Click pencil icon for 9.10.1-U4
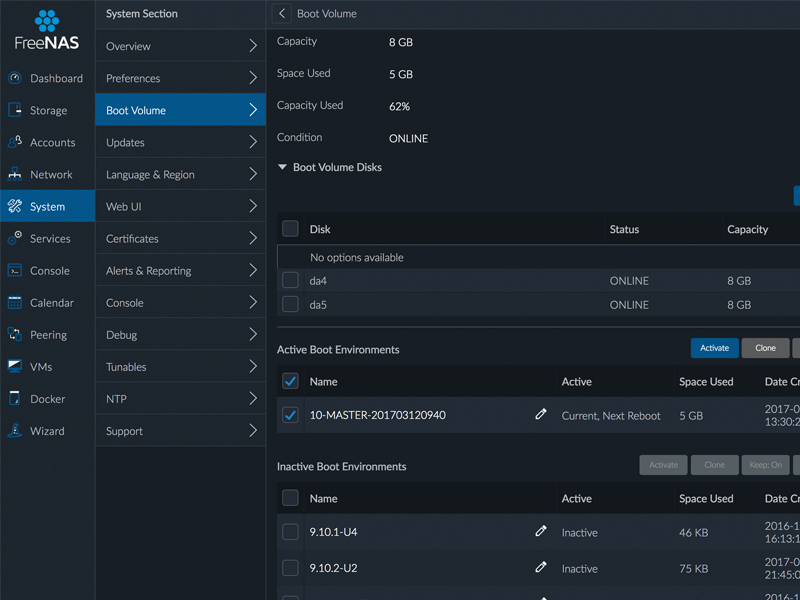 point(541,531)
